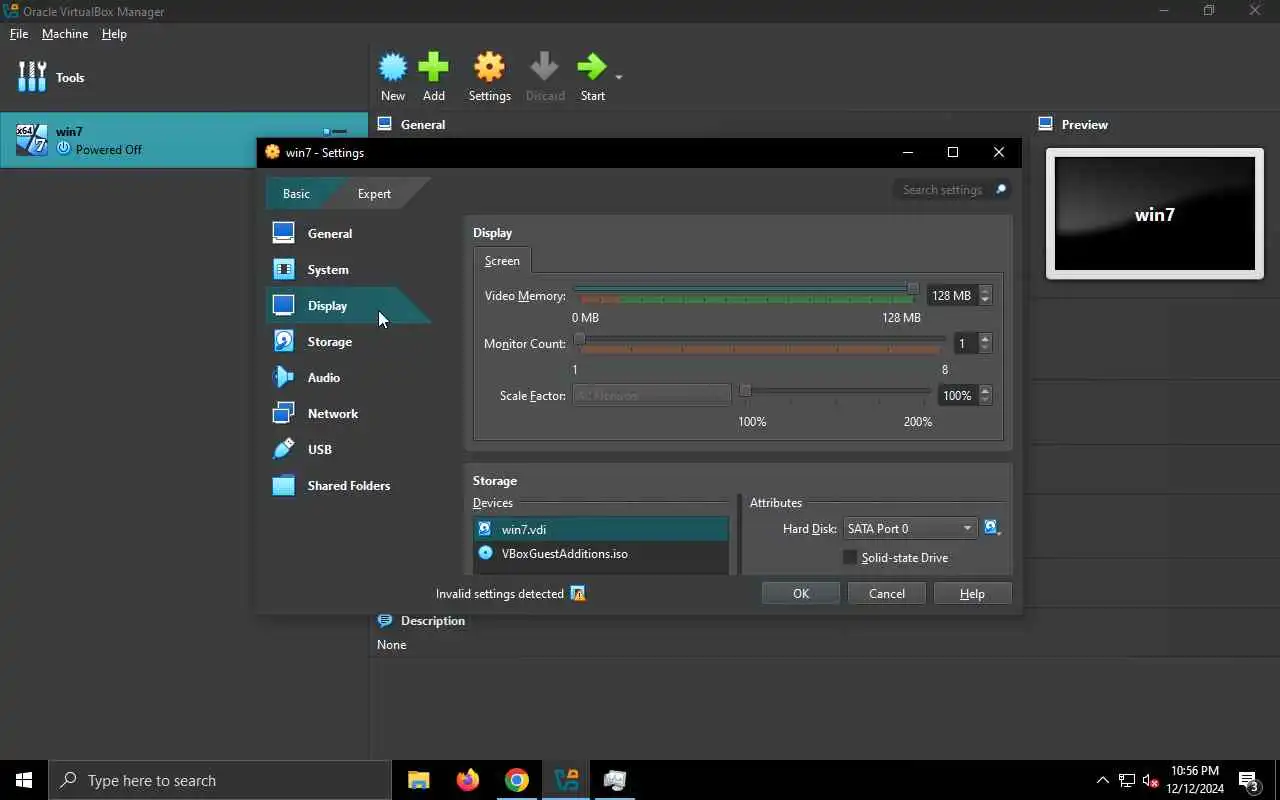Open Chrome from the taskbar
Viewport: 1280px width, 800px height.
pyautogui.click(x=516, y=780)
